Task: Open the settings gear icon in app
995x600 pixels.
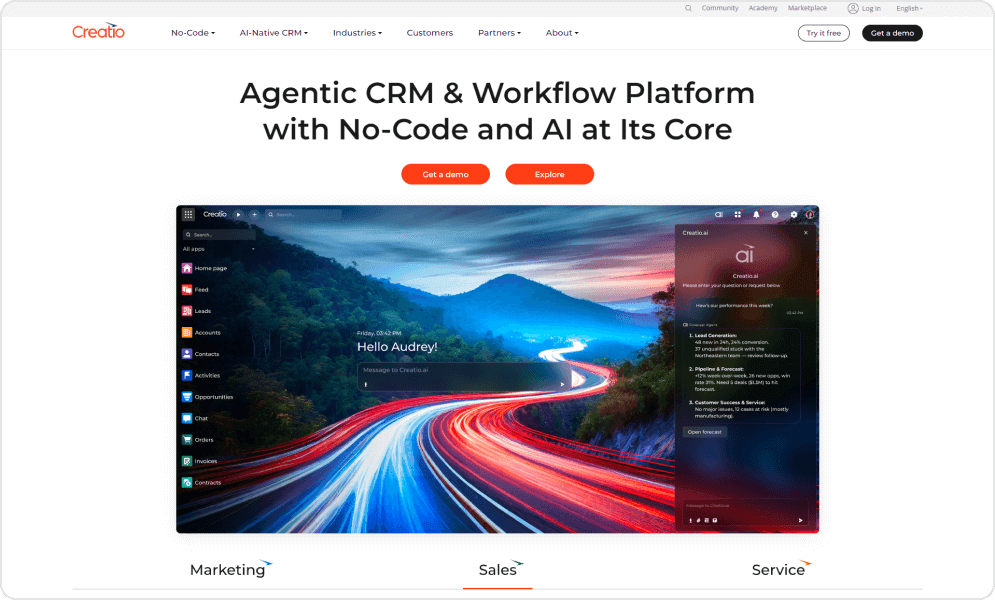Action: click(x=794, y=214)
